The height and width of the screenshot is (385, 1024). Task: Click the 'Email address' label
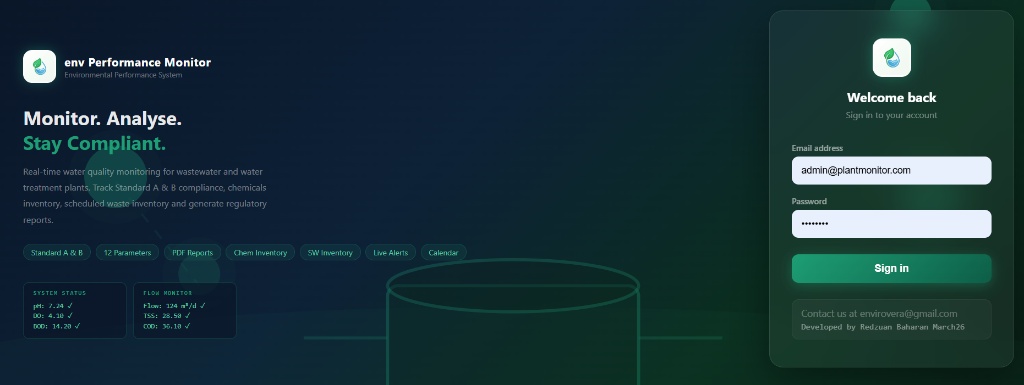[x=817, y=148]
